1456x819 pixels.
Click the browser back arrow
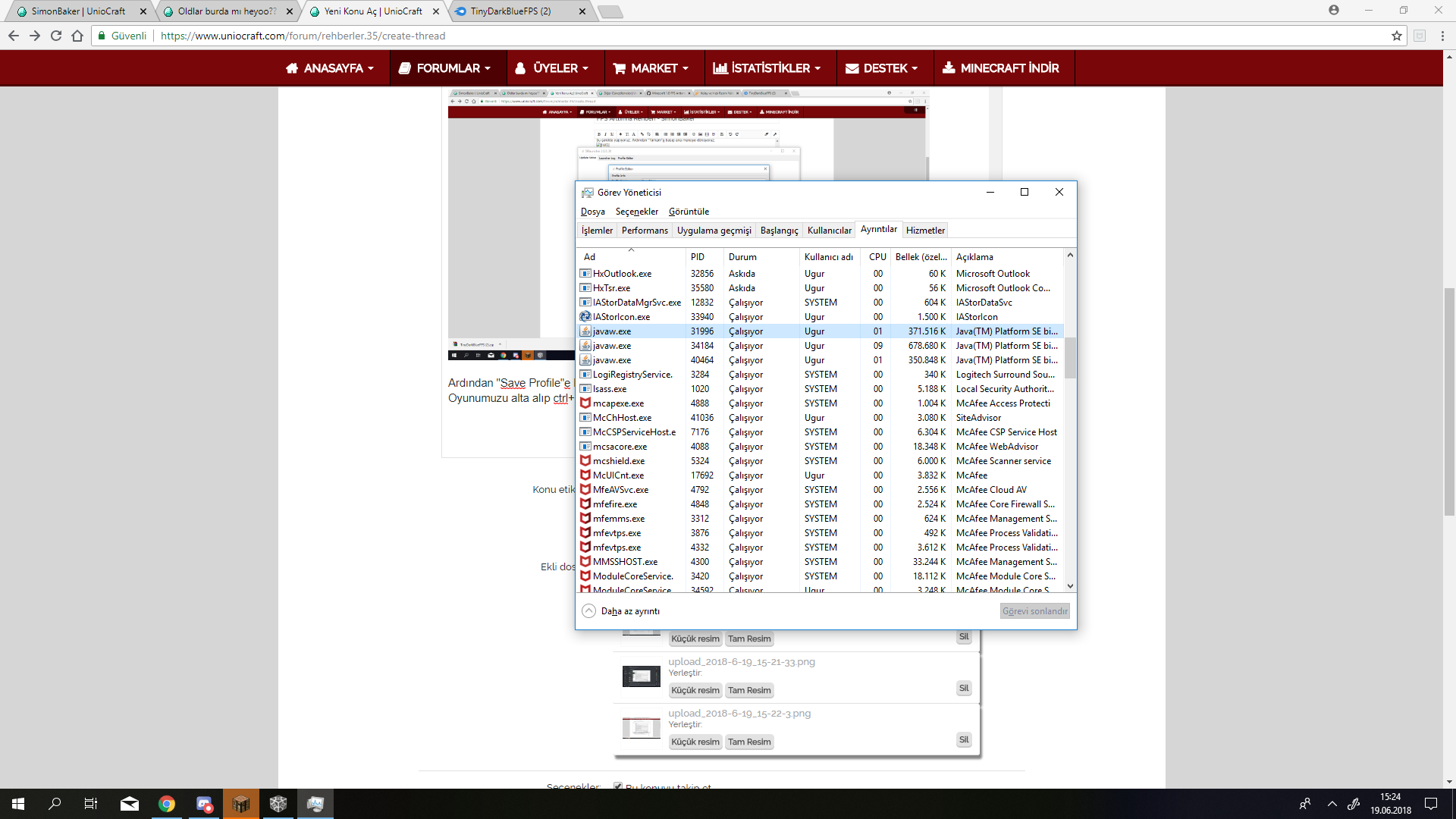tap(13, 36)
